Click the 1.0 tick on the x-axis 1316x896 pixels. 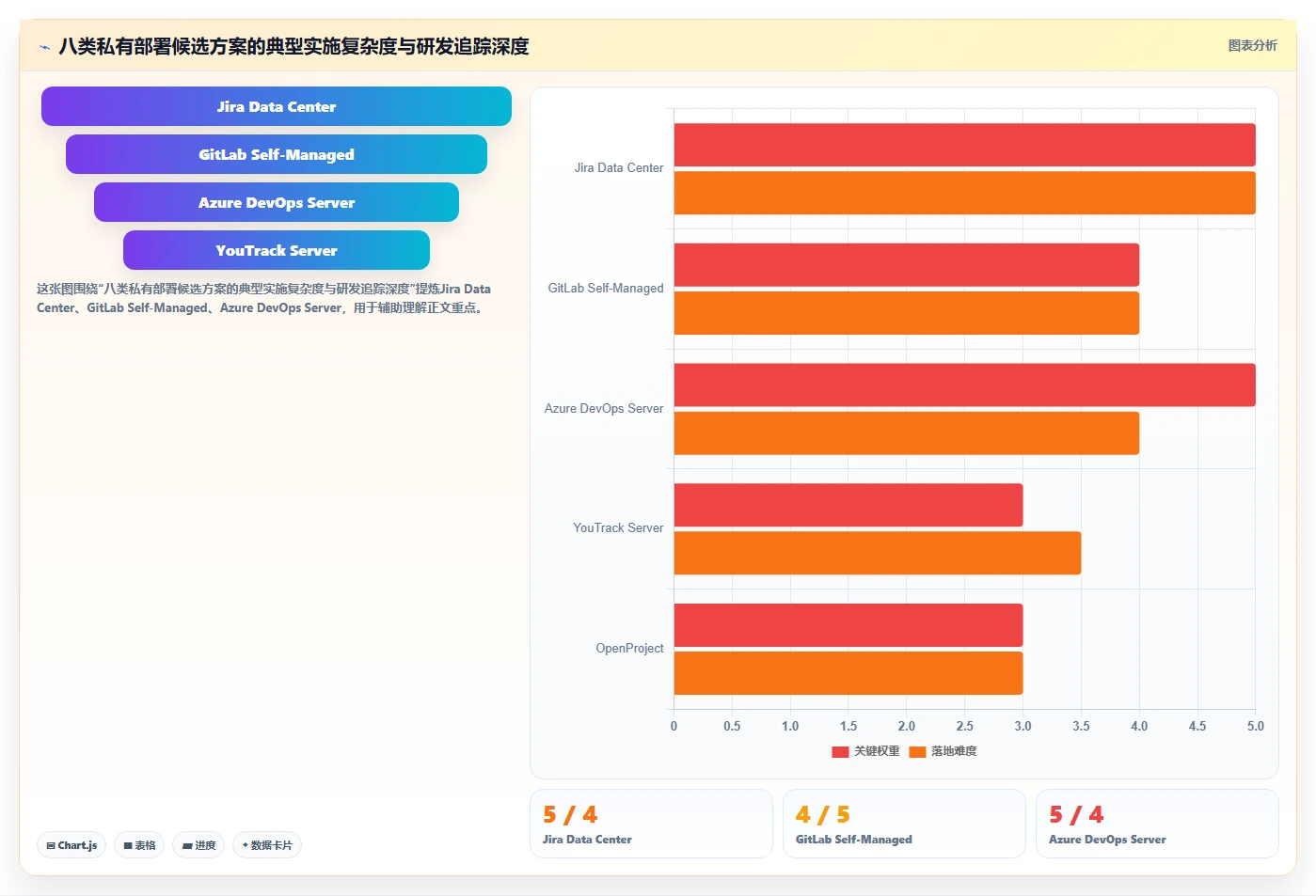tap(790, 726)
